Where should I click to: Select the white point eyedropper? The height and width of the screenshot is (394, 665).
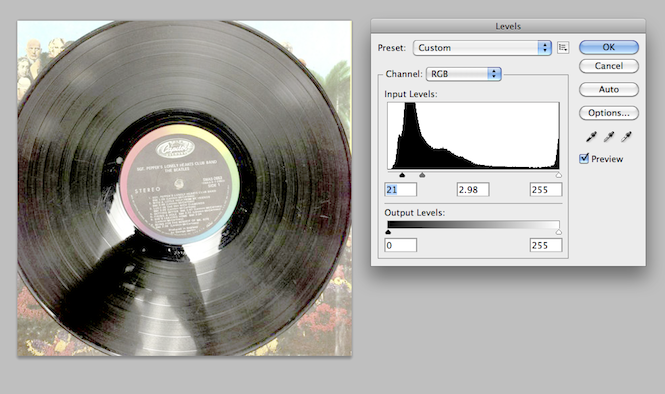coord(626,137)
